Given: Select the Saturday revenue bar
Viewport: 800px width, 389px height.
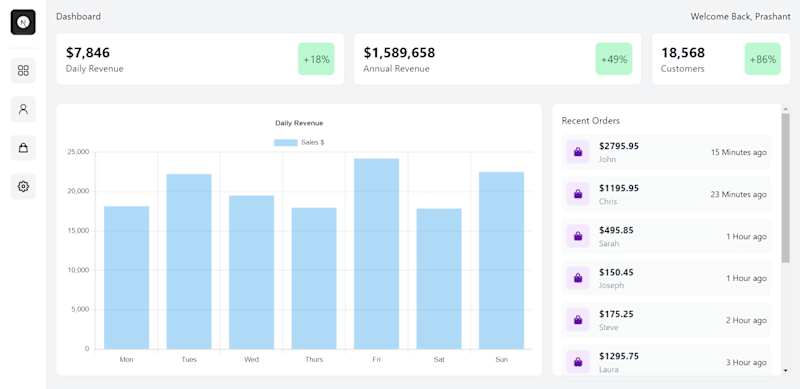Looking at the screenshot, I should pos(439,279).
